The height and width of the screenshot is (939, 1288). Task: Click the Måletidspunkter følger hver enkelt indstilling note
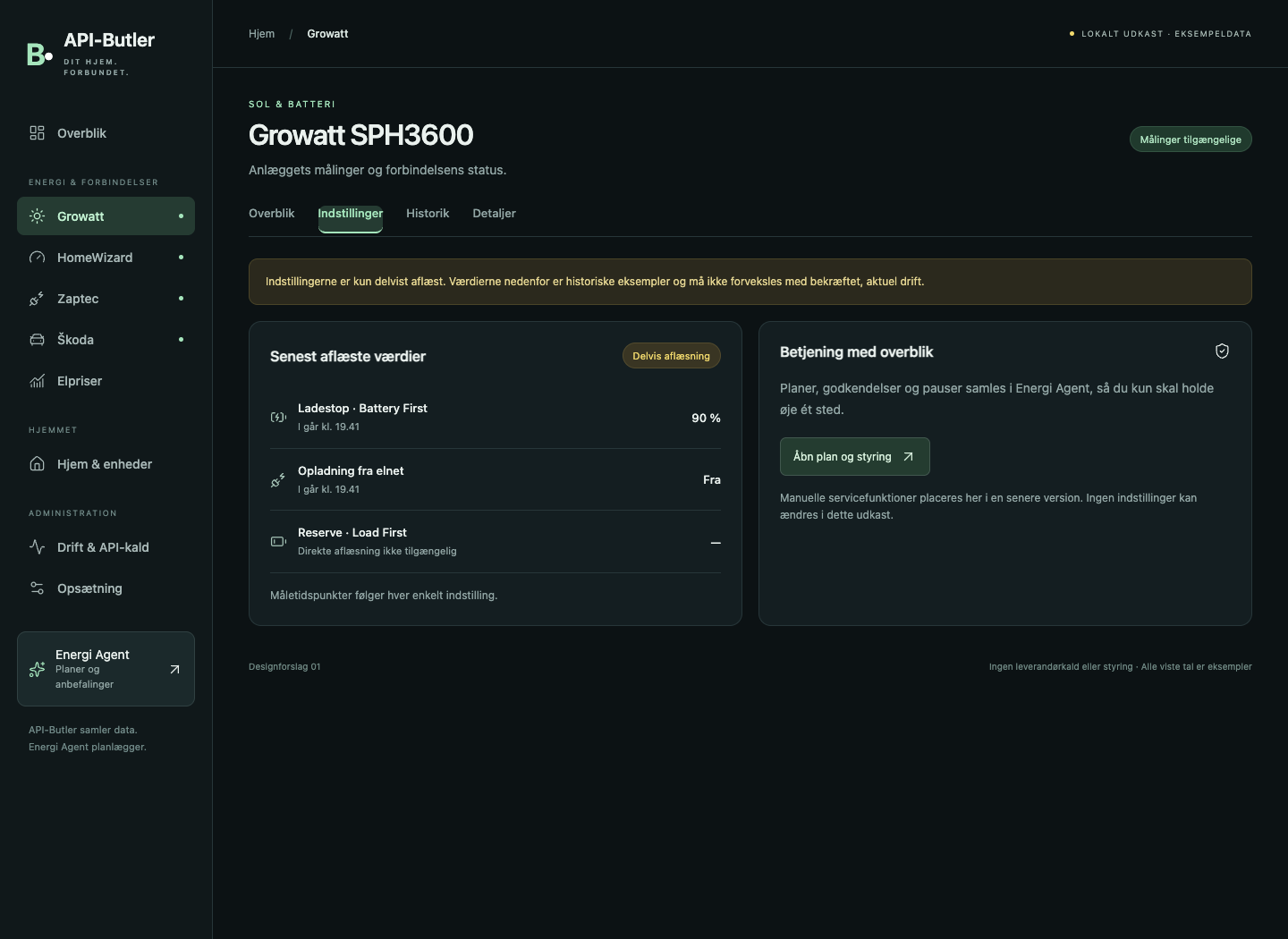click(384, 596)
